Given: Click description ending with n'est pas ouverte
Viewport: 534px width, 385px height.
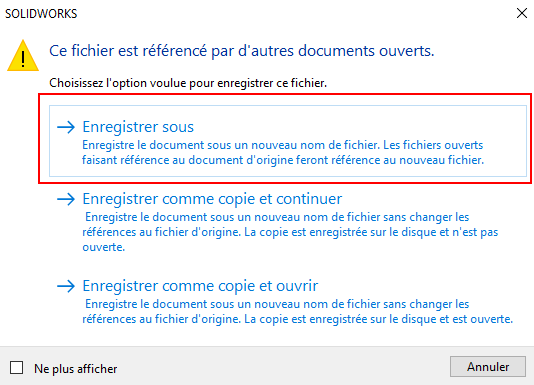Looking at the screenshot, I should coord(290,232).
